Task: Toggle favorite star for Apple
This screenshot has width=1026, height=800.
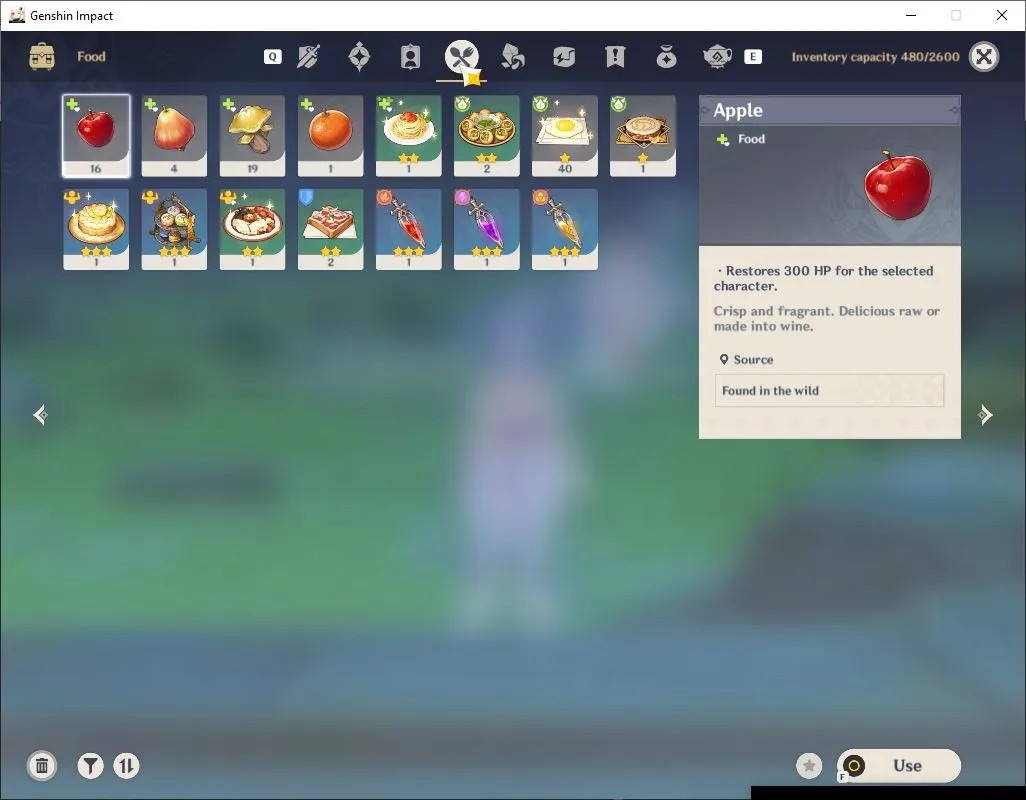Action: (809, 765)
